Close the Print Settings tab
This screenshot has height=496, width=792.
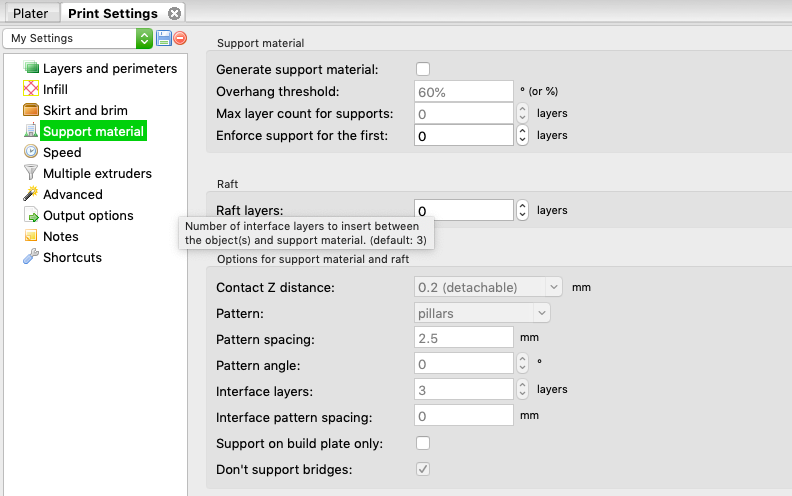click(x=175, y=14)
